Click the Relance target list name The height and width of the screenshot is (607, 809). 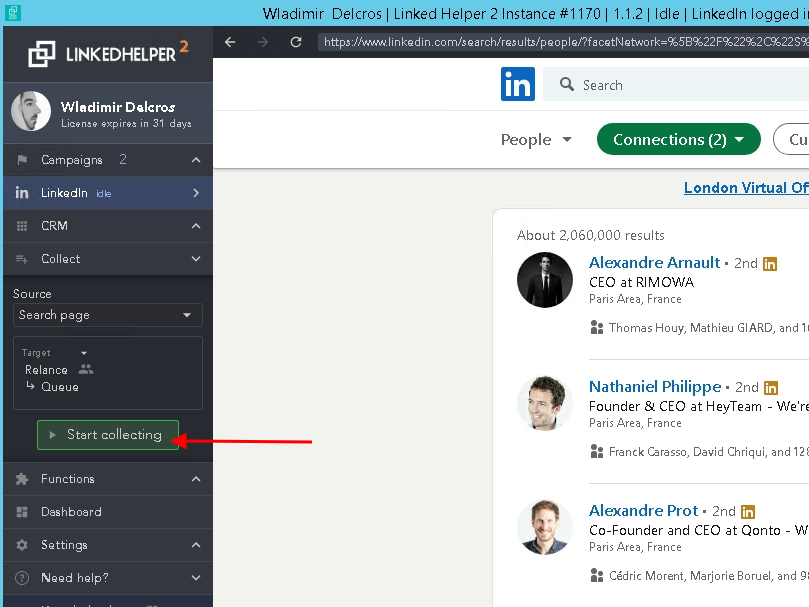tap(46, 370)
